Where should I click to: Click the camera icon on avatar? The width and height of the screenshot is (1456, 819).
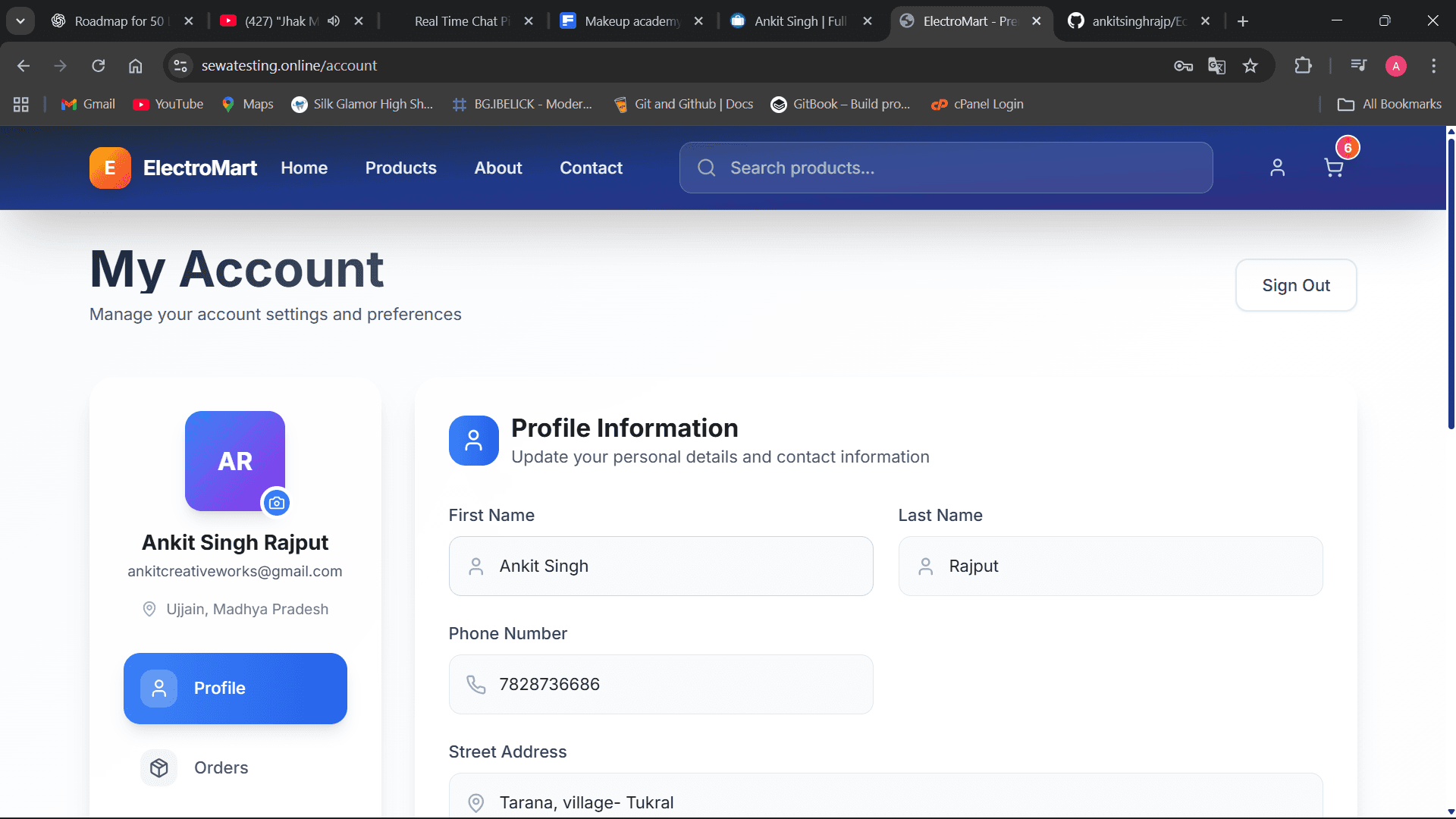(276, 503)
